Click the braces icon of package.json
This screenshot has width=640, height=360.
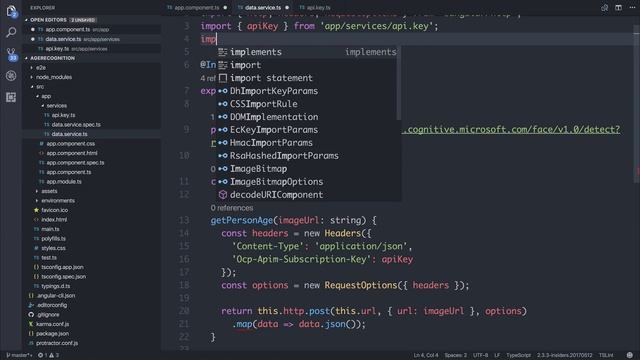click(31, 333)
